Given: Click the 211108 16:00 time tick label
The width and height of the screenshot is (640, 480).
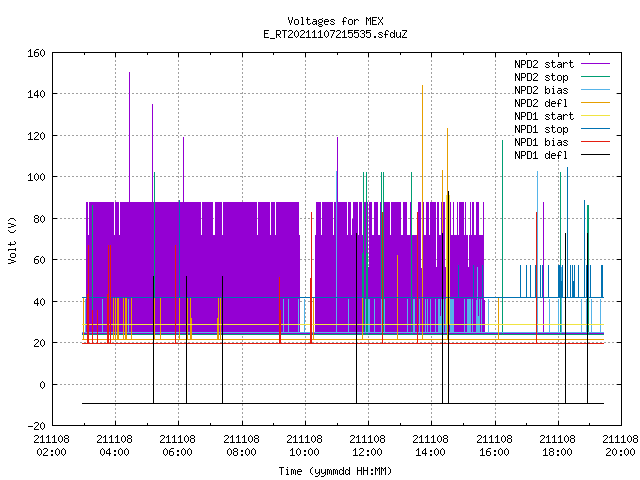Looking at the screenshot, I should pyautogui.click(x=494, y=446).
